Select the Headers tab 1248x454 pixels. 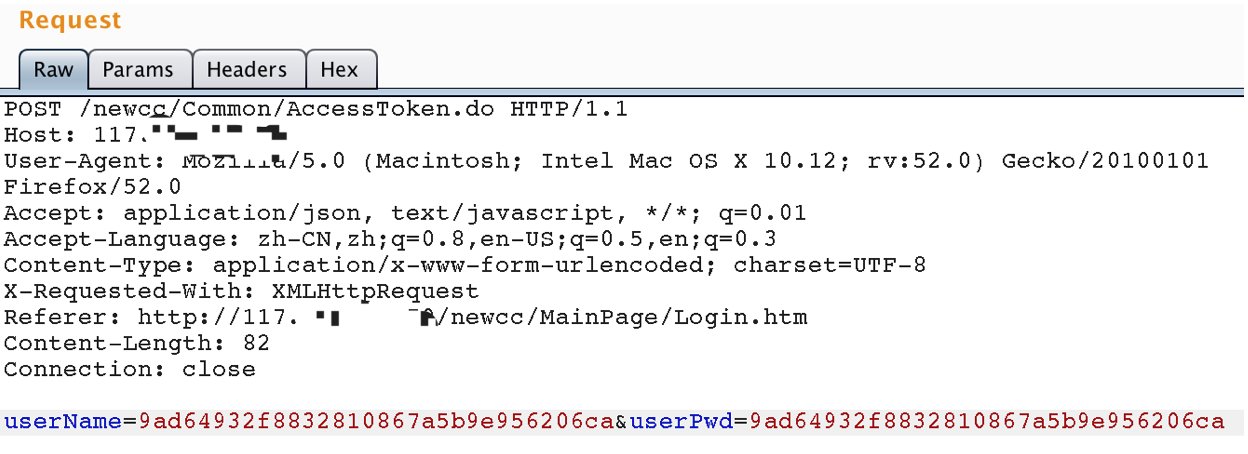coord(247,70)
